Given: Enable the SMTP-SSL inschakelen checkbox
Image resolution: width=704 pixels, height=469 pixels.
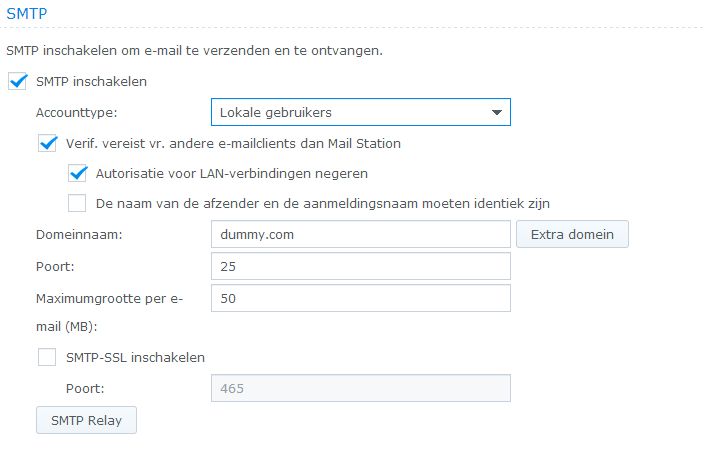Looking at the screenshot, I should [x=47, y=357].
